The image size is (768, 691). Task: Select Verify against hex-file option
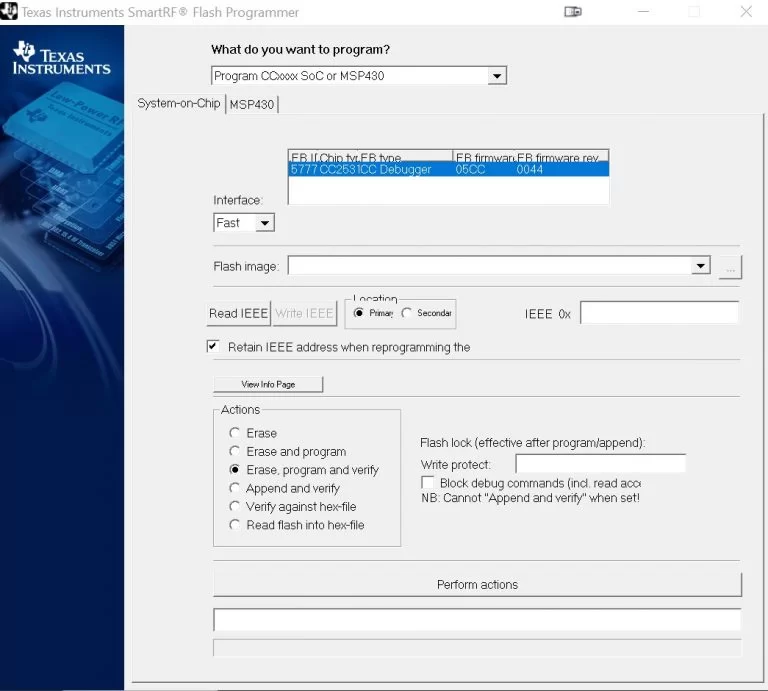(235, 507)
